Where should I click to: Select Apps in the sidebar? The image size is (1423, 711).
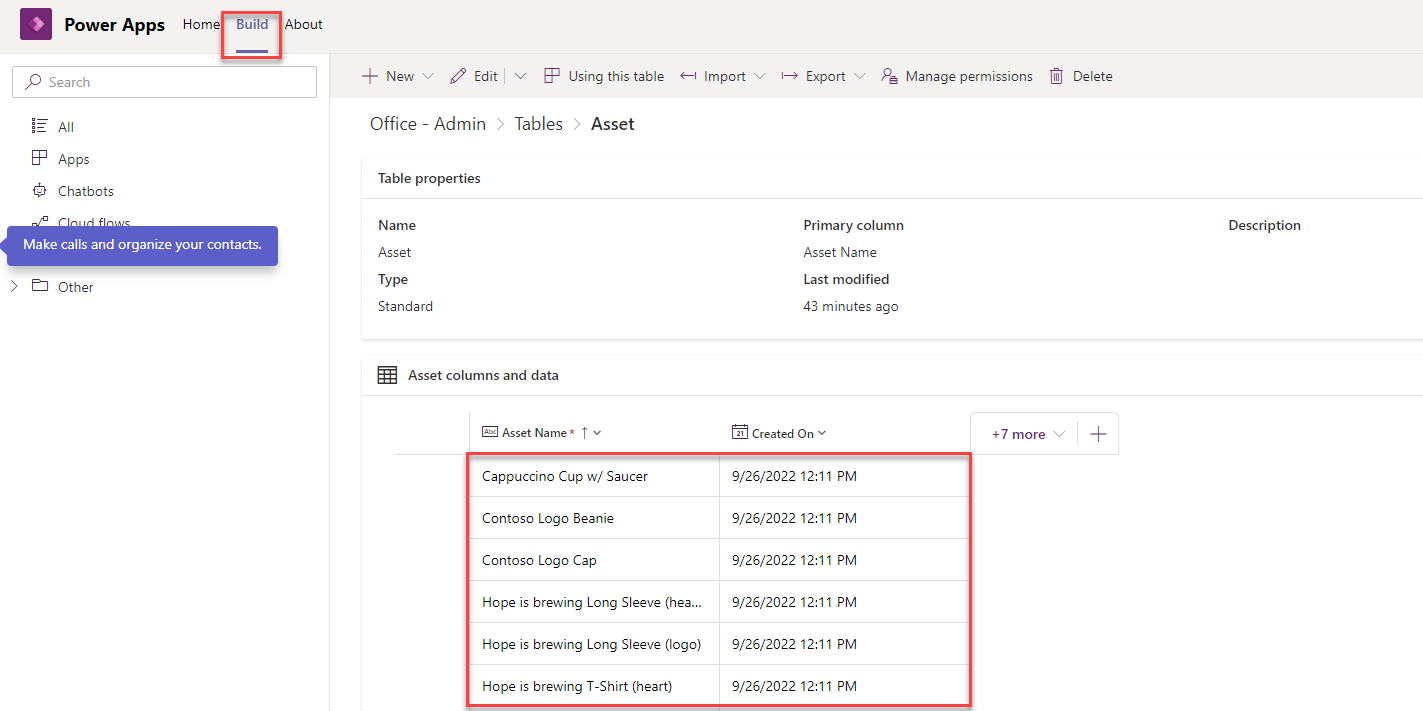pyautogui.click(x=74, y=159)
